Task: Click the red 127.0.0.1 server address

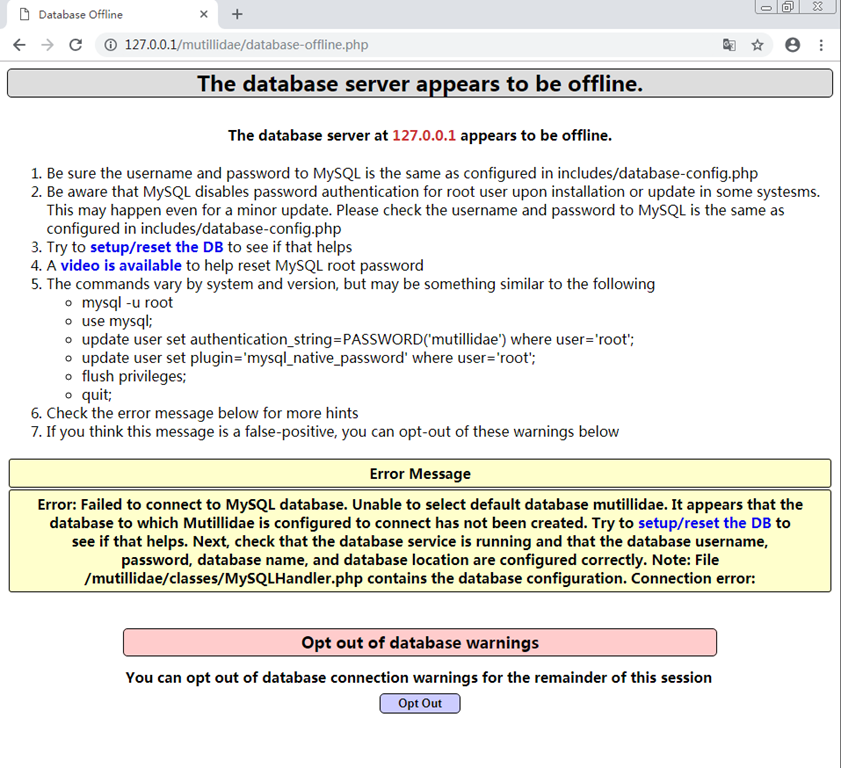Action: [x=424, y=136]
